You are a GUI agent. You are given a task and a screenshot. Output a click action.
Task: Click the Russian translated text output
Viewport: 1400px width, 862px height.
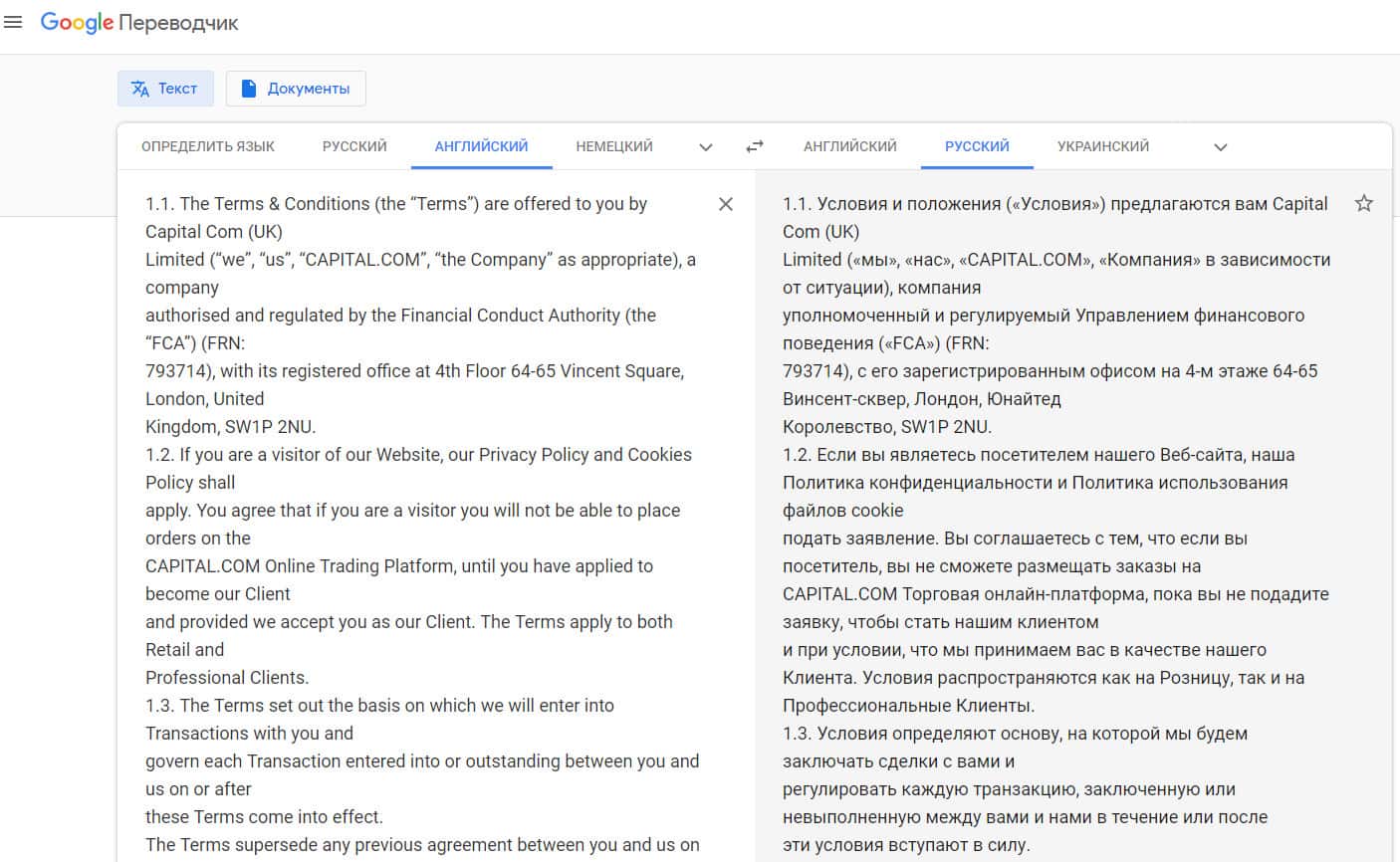[x=1055, y=538]
